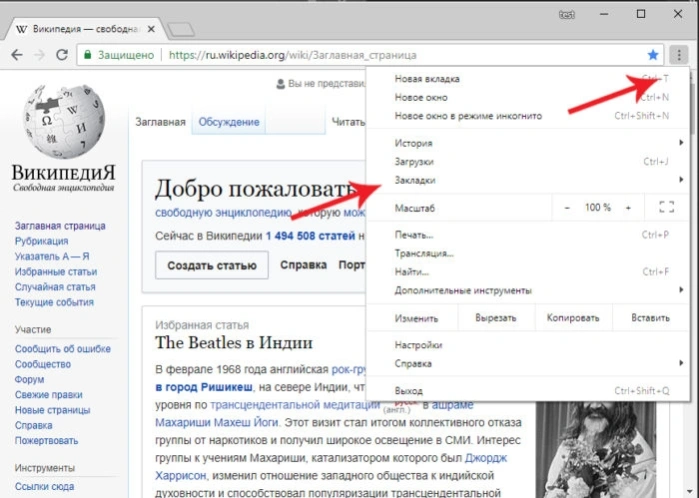The image size is (699, 498).
Task: Open Новое окно в режиме инкогнито
Action: [528, 116]
